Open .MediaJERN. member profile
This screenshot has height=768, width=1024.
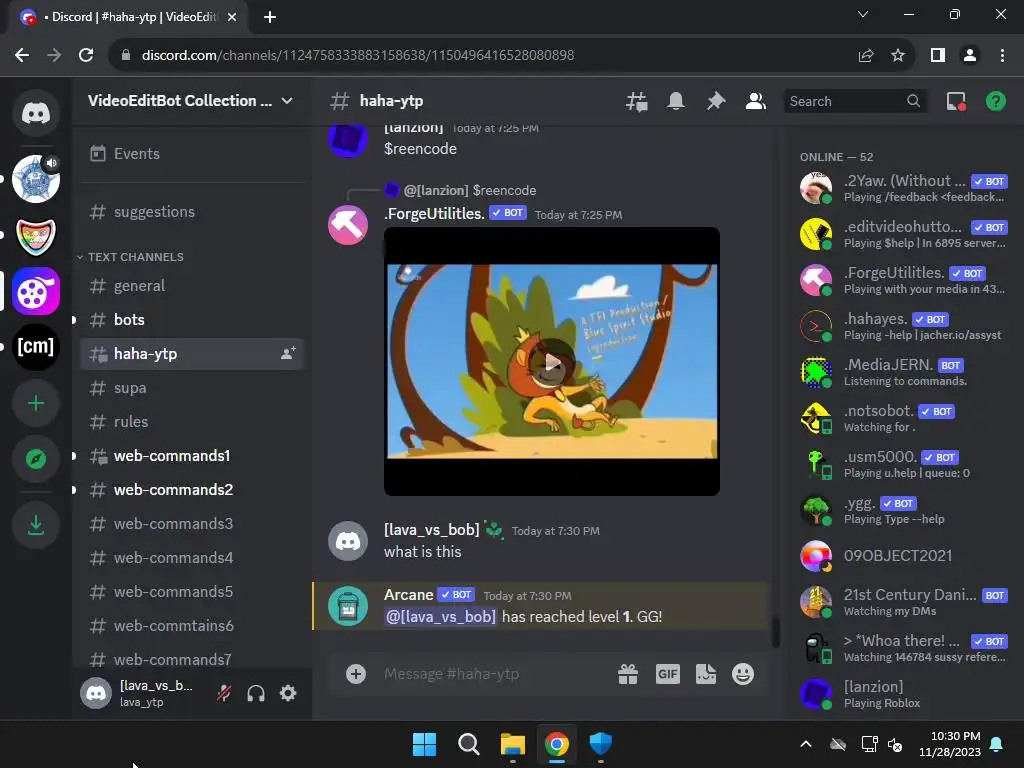(904, 372)
